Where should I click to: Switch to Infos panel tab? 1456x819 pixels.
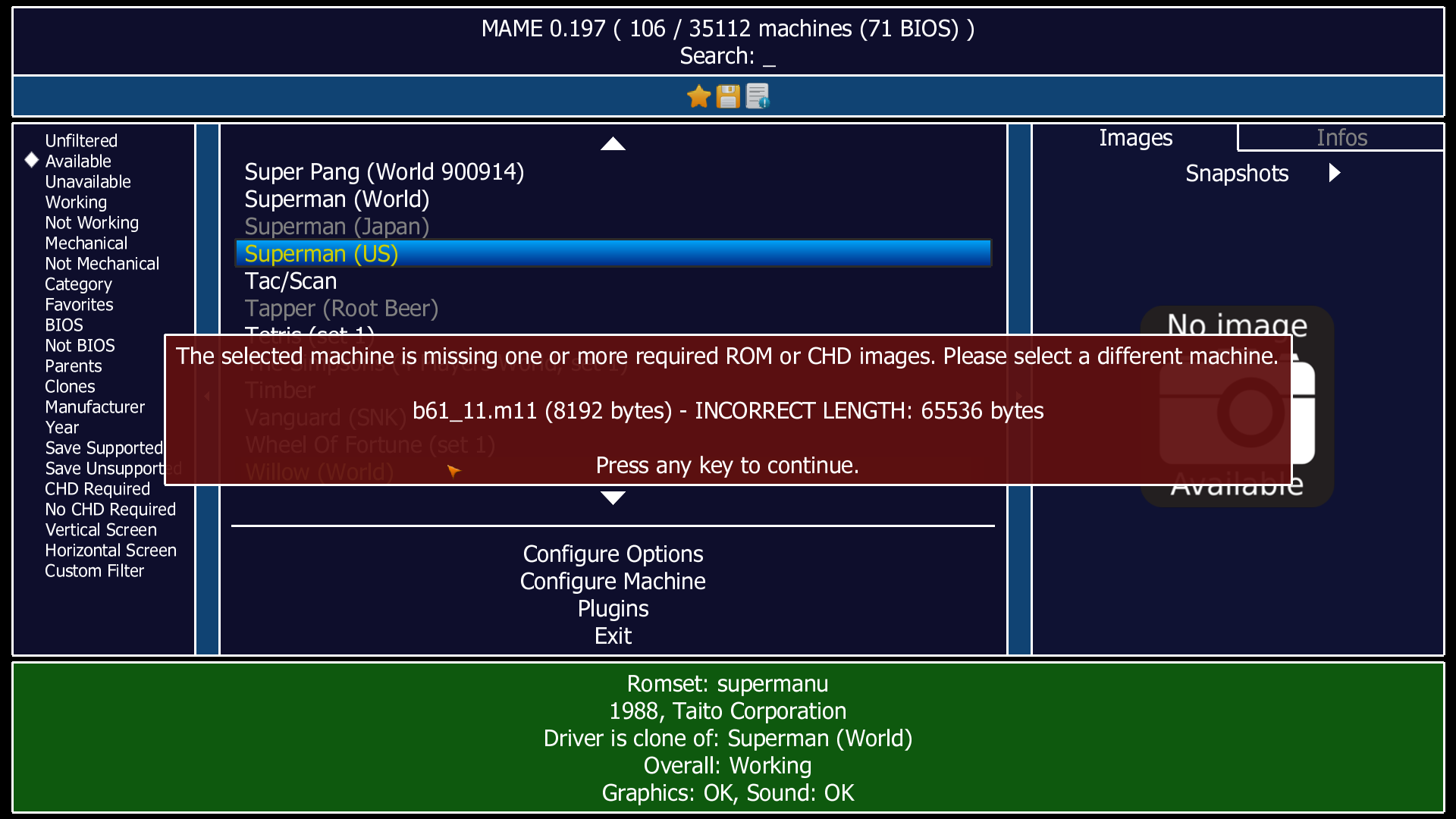pyautogui.click(x=1342, y=137)
